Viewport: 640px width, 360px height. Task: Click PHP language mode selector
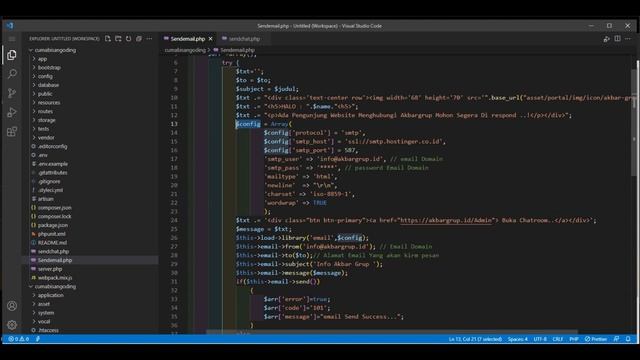(x=573, y=339)
